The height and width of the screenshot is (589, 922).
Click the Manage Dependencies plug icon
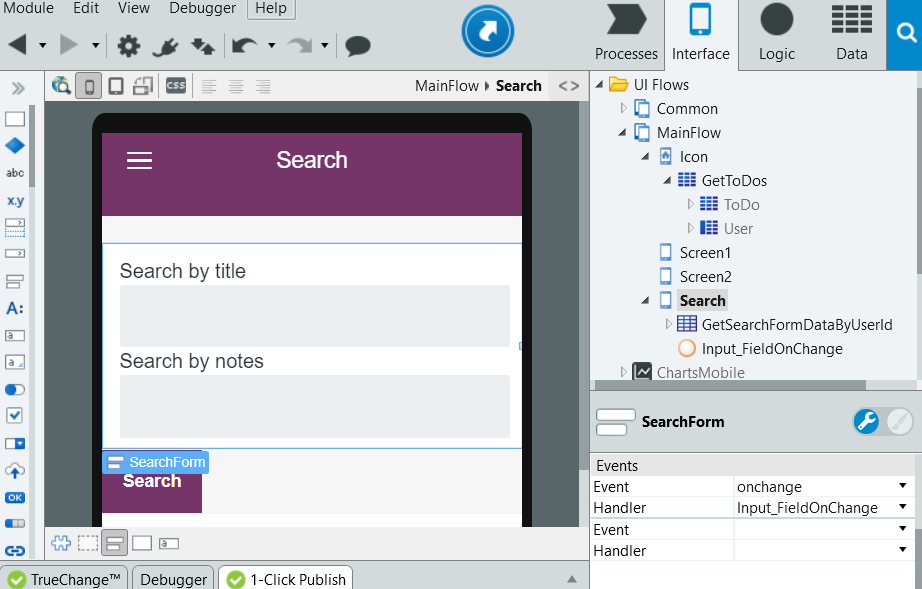click(x=166, y=46)
